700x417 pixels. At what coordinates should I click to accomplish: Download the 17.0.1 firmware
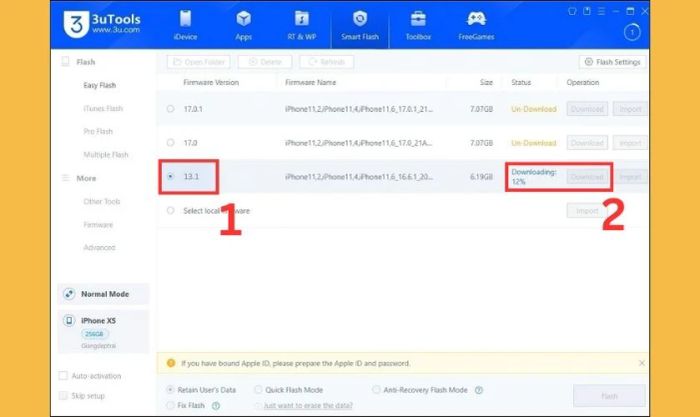point(587,108)
